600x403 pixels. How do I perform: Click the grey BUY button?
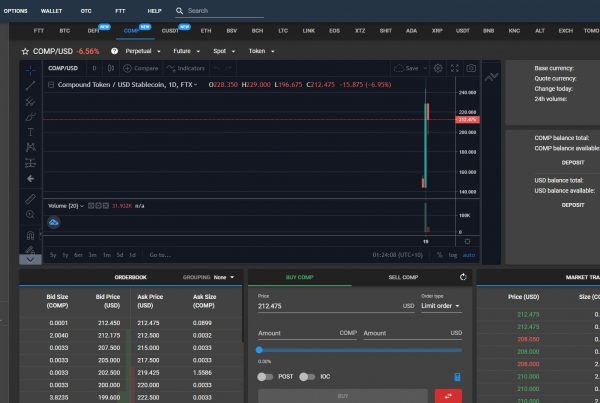click(x=342, y=396)
